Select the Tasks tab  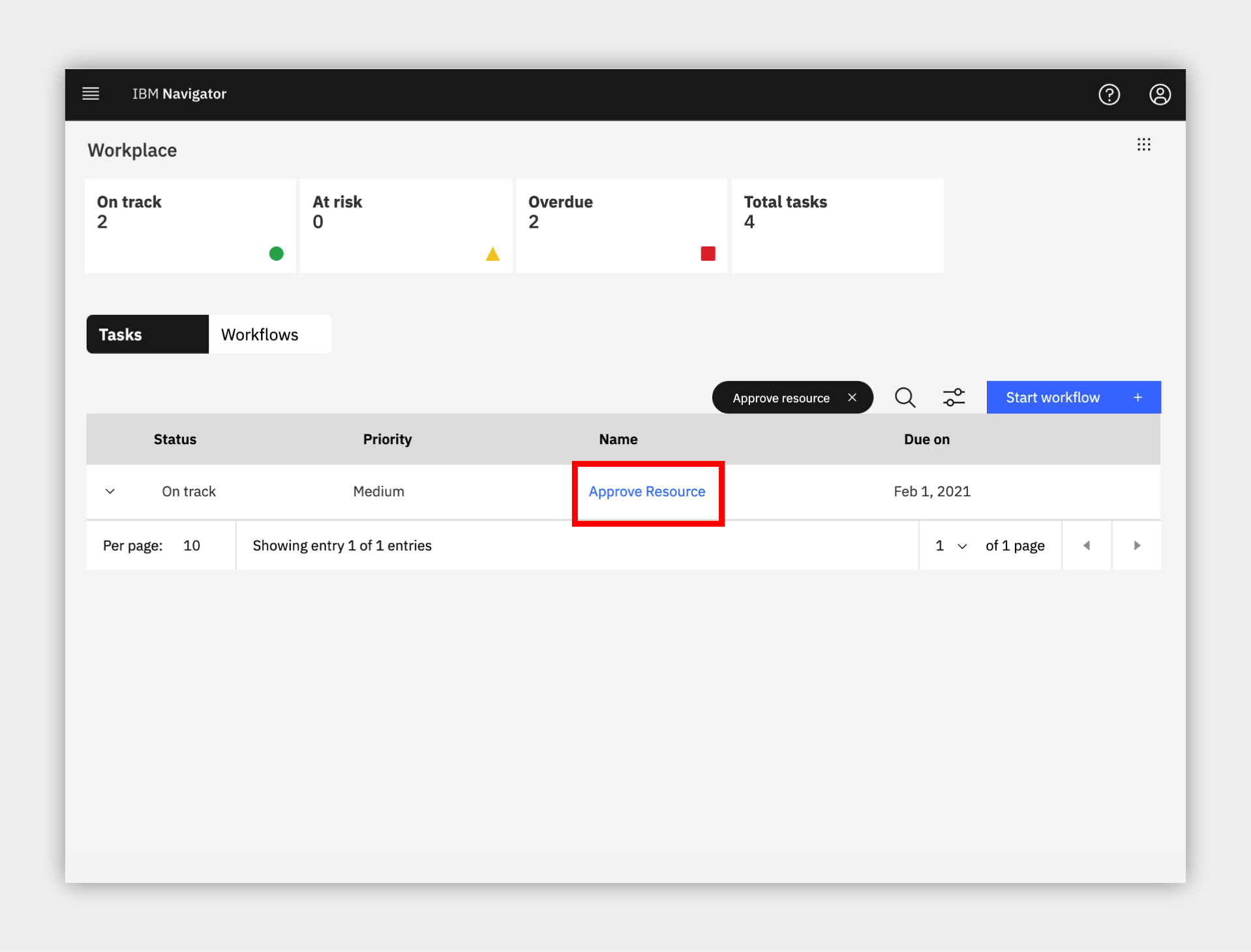click(147, 335)
